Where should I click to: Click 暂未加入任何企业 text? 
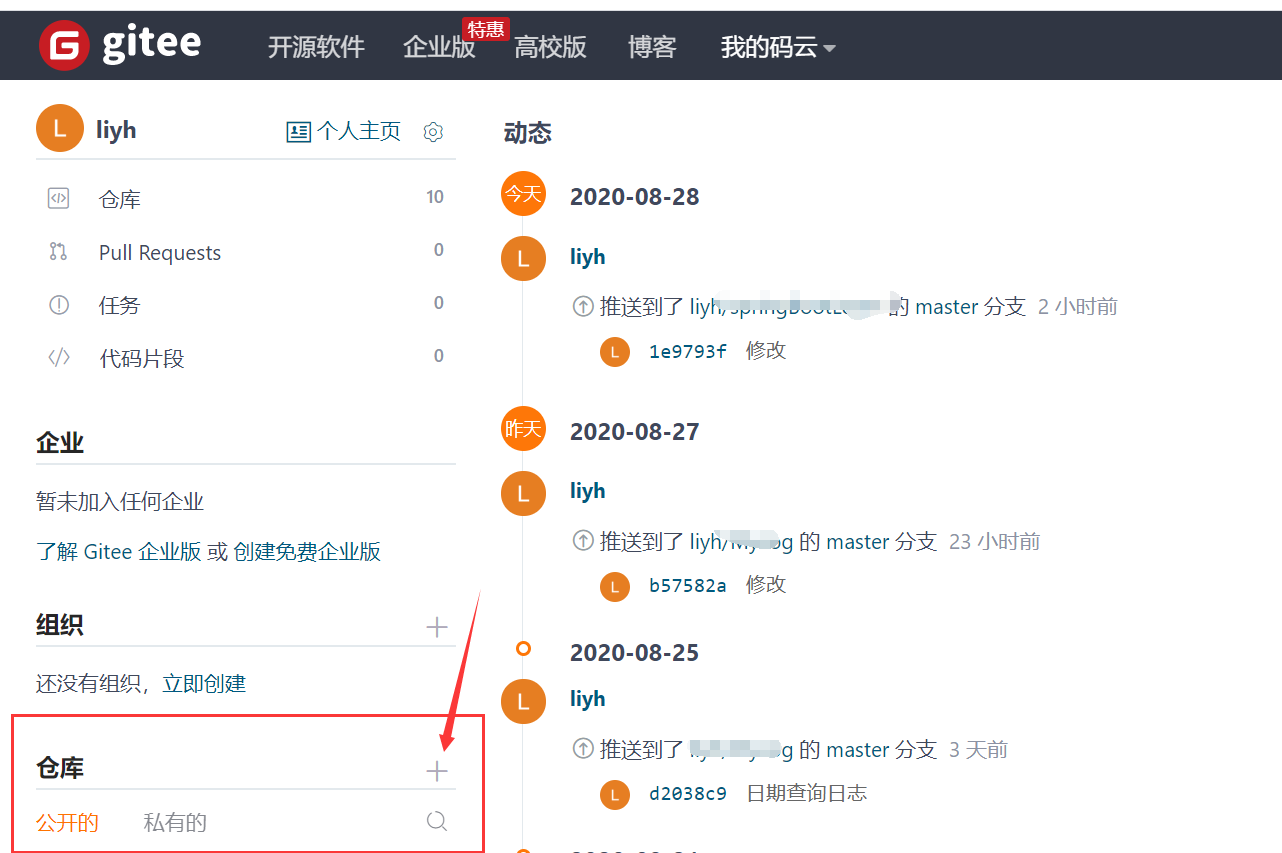coord(120,502)
